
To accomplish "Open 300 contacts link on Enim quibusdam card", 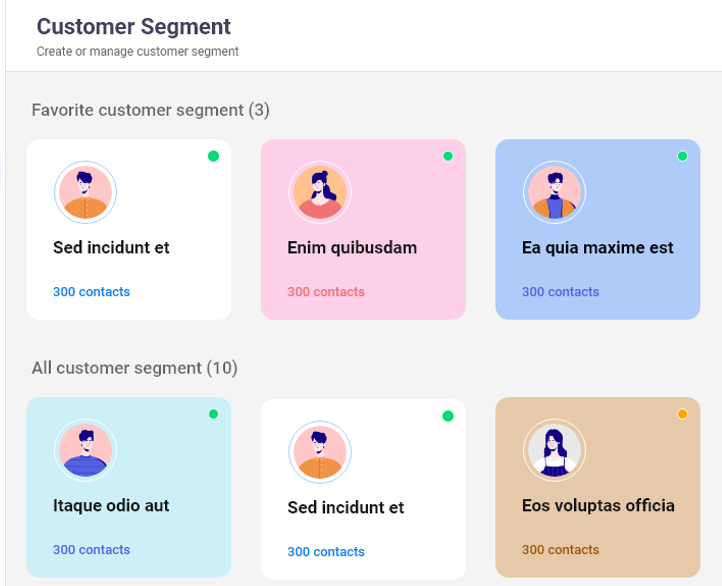I will click(326, 292).
